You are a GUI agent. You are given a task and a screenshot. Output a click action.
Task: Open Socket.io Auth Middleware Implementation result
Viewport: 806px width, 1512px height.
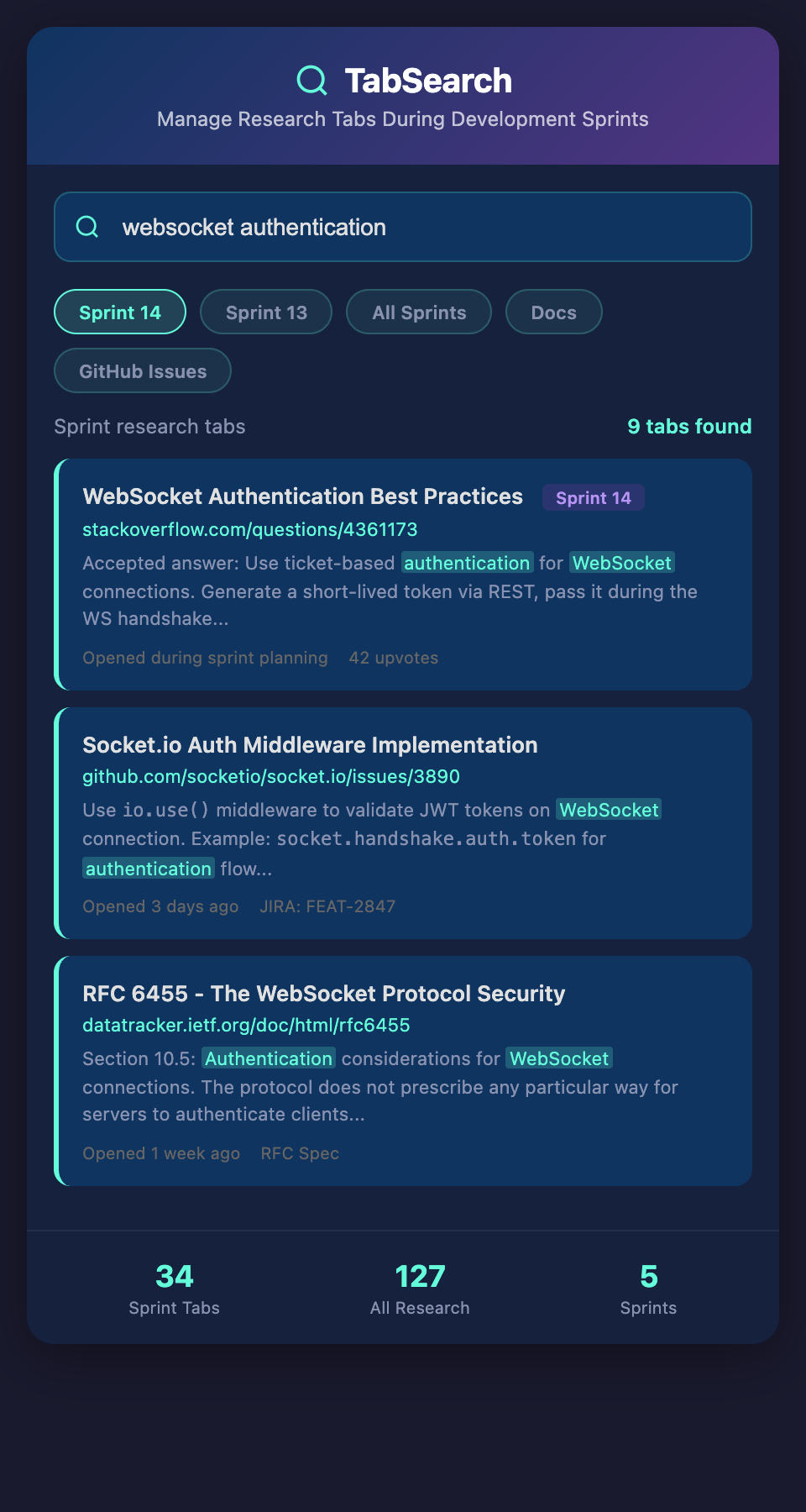[310, 745]
